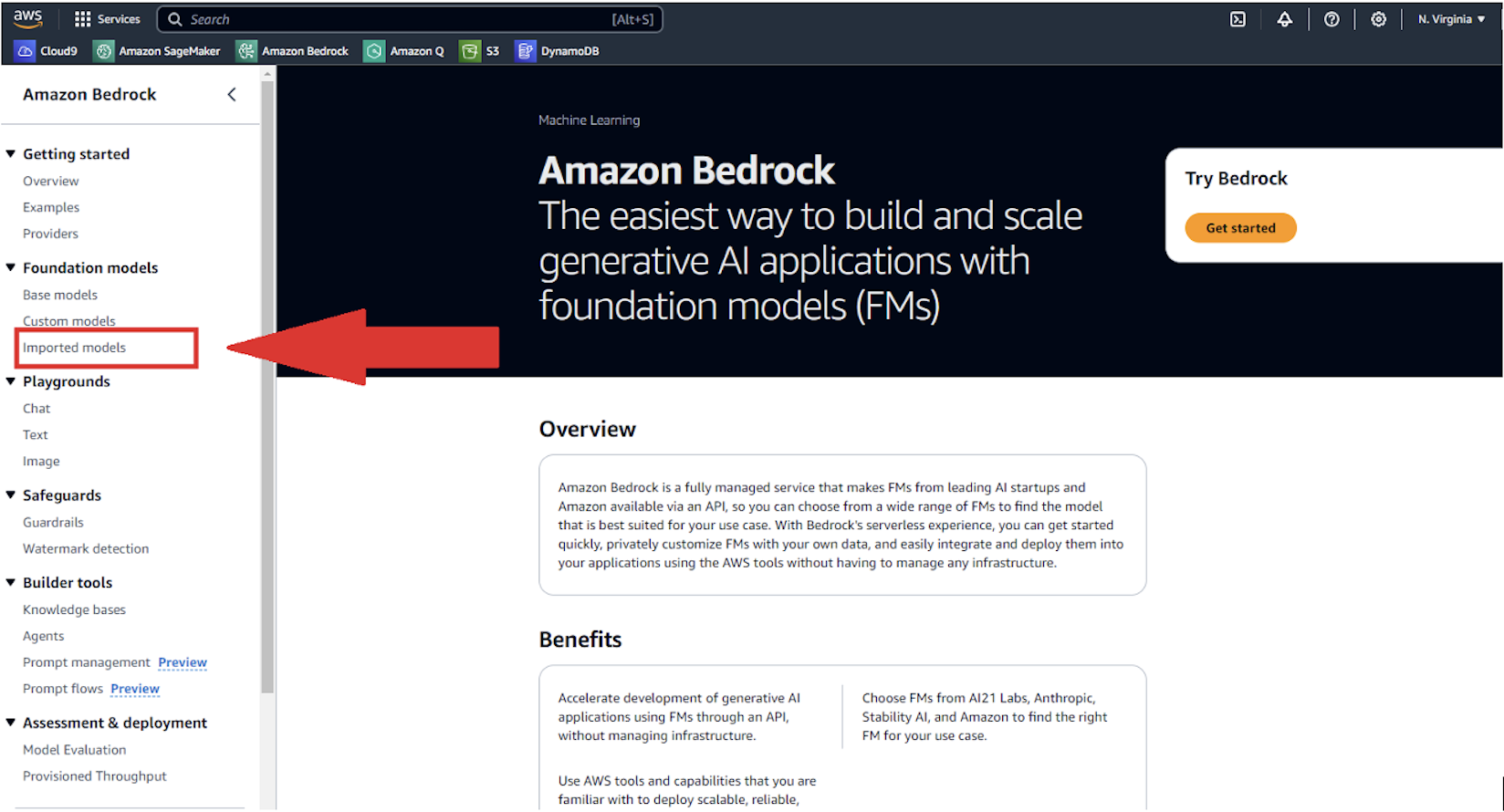The height and width of the screenshot is (812, 1504).
Task: Open the AWS home logo
Action: [x=28, y=18]
